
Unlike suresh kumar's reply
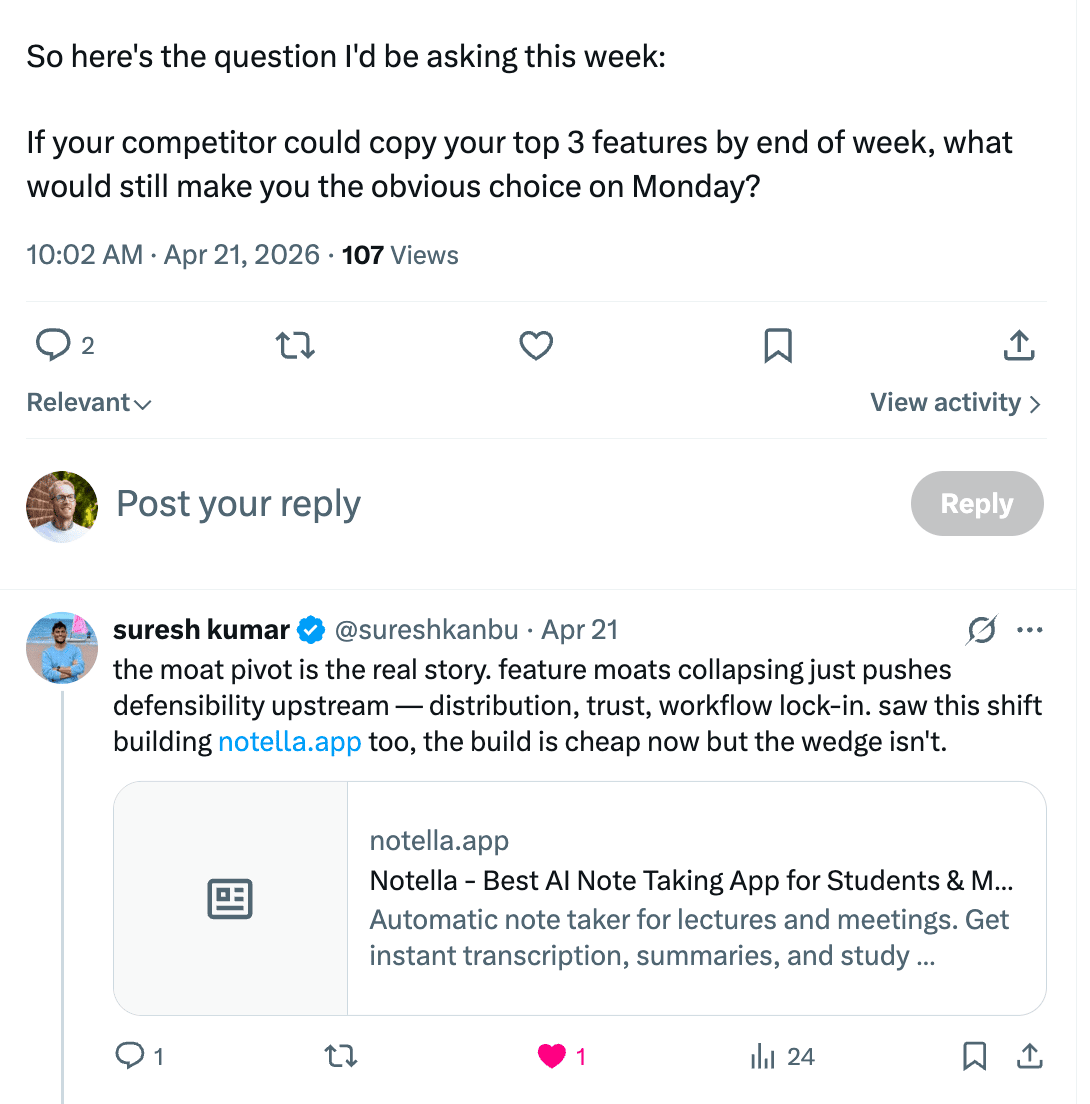tap(552, 1056)
